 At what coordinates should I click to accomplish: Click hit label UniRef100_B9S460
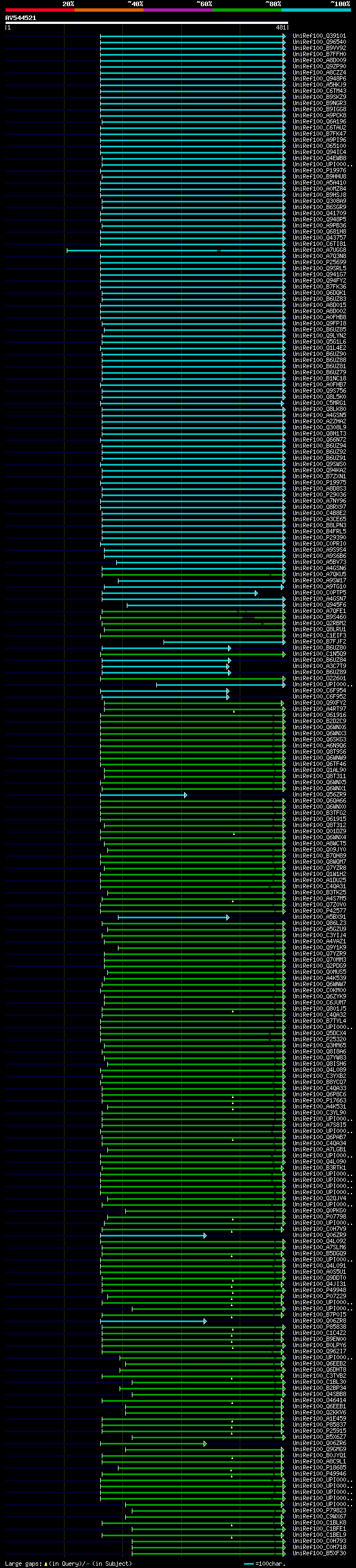[x=319, y=617]
